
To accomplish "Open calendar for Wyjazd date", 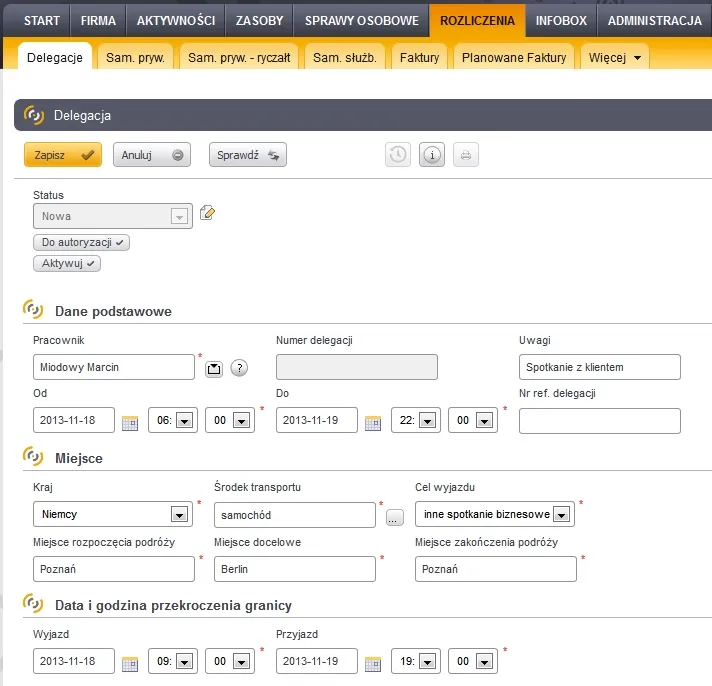I will point(130,662).
